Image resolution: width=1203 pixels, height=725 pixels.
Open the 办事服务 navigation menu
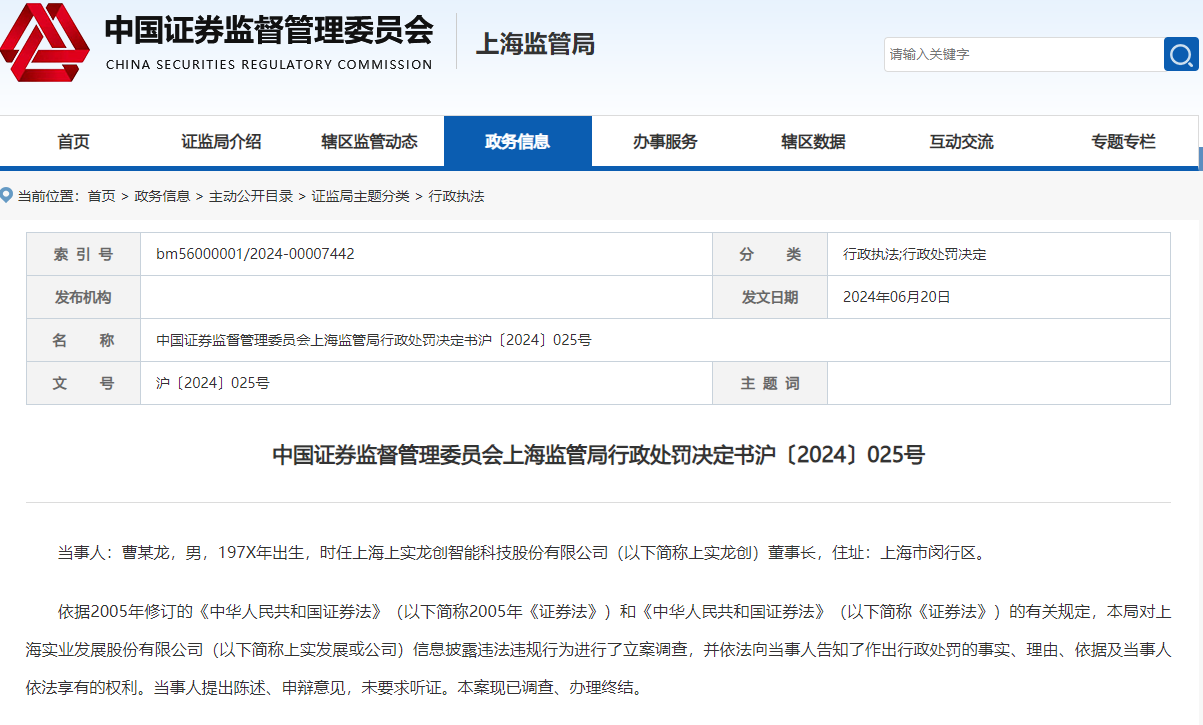(665, 142)
